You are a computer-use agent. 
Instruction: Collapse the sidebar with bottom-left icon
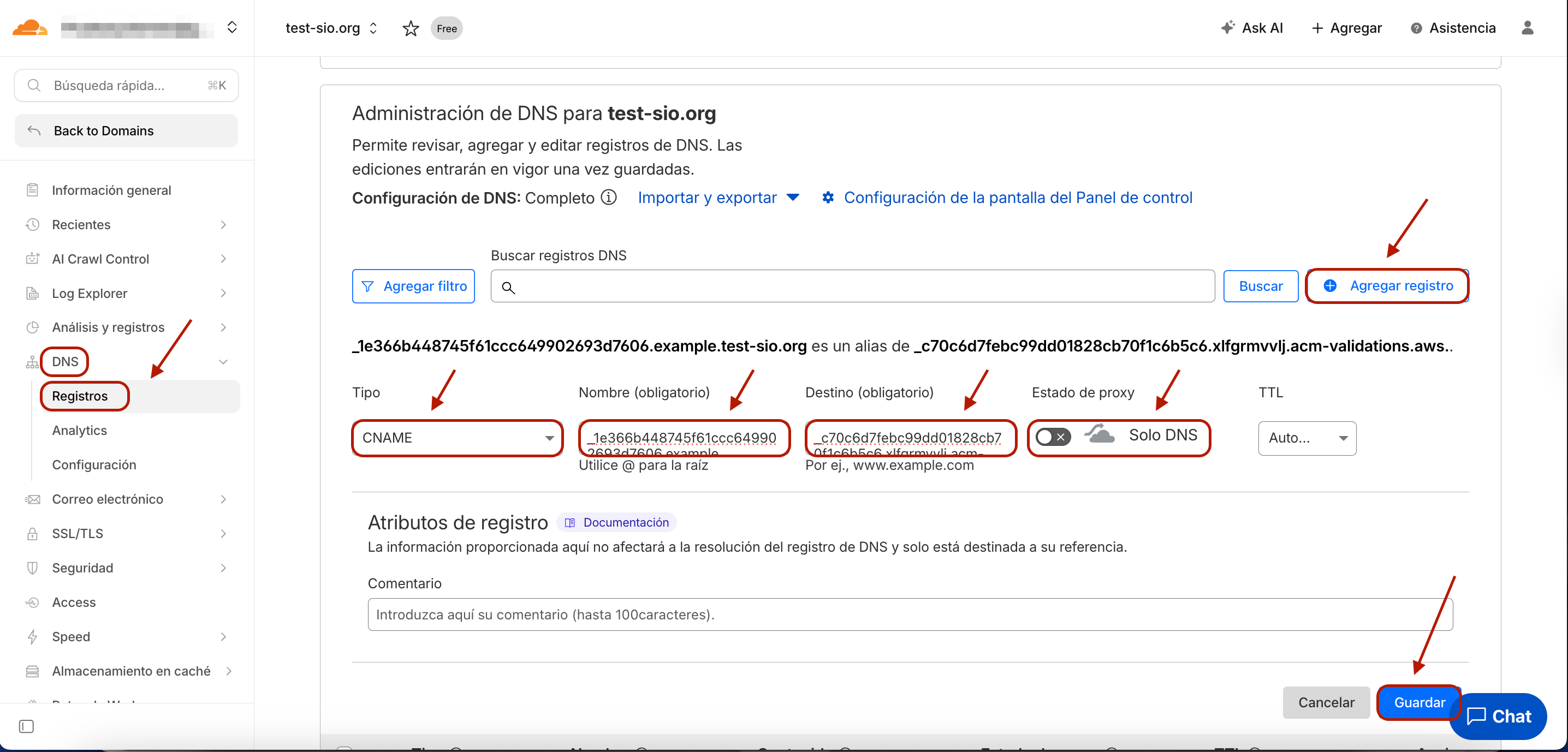click(26, 726)
